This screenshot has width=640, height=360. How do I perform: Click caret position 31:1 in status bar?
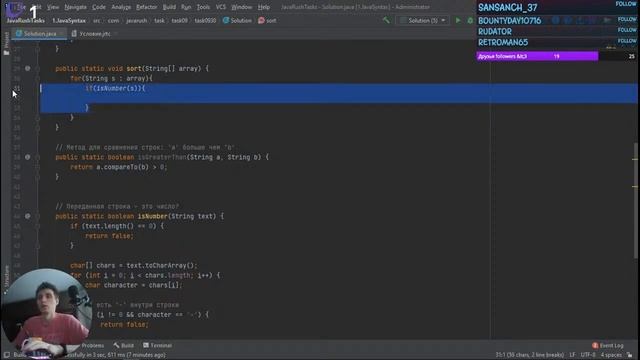[530, 355]
